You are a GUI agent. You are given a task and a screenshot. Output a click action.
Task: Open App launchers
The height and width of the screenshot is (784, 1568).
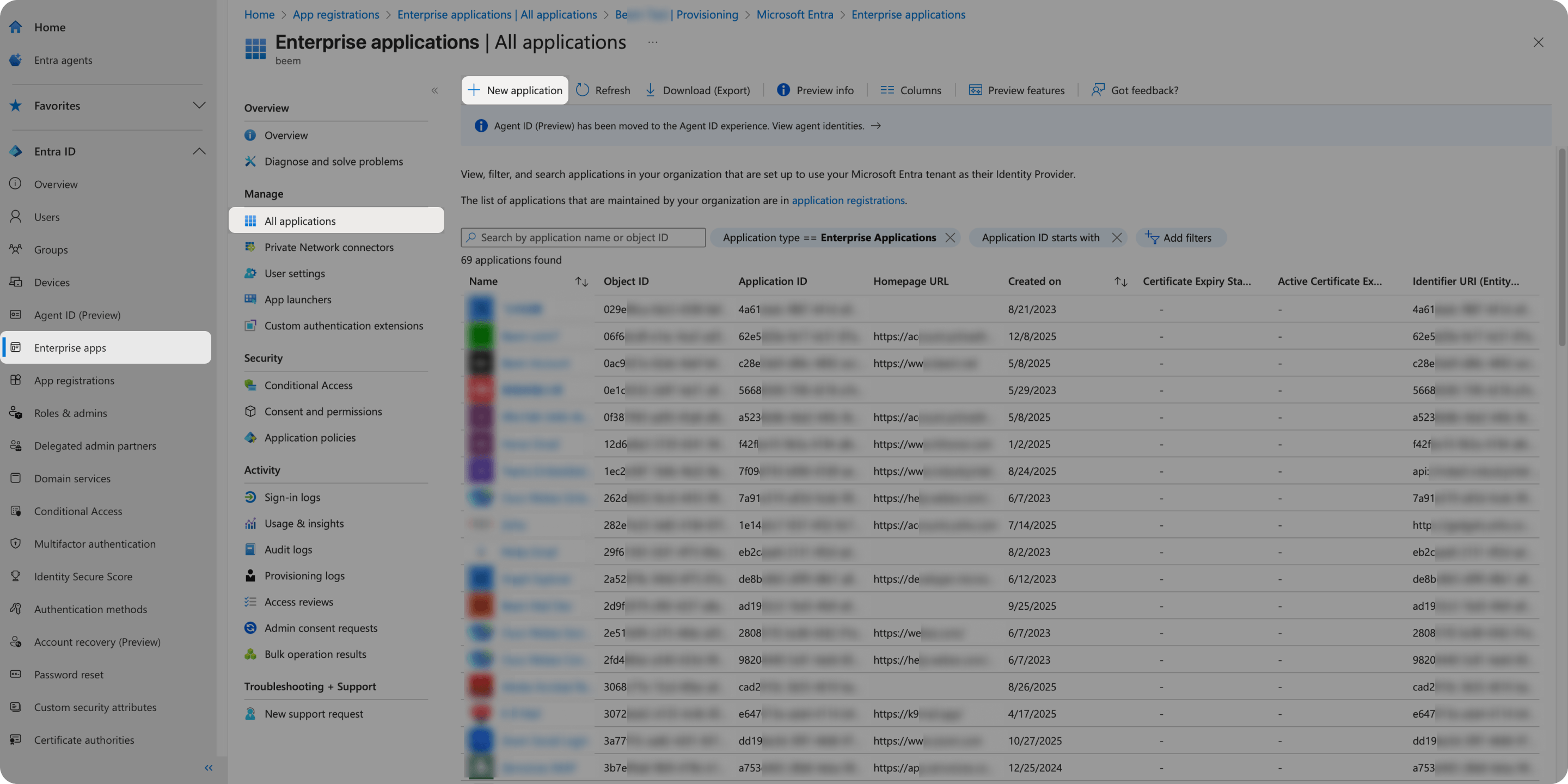pyautogui.click(x=298, y=299)
